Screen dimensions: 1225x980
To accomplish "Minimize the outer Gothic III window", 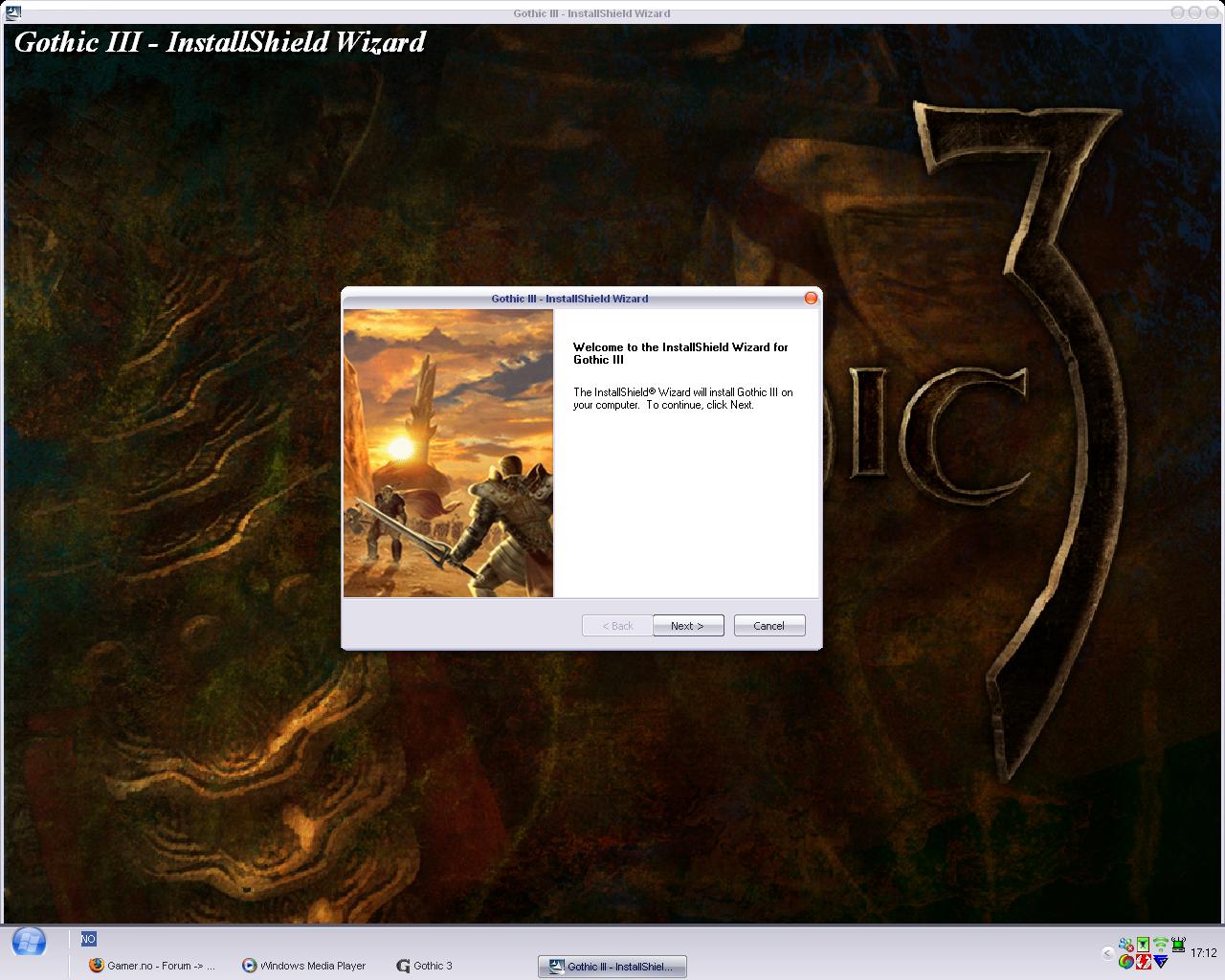I will [1177, 12].
